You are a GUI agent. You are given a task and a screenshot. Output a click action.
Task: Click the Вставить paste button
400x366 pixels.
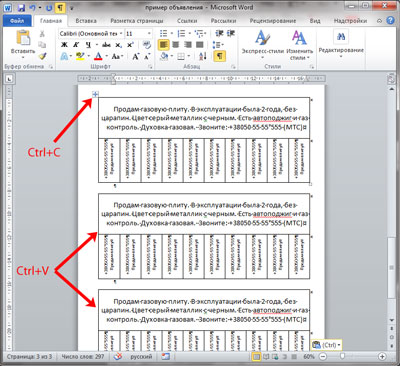(x=23, y=44)
